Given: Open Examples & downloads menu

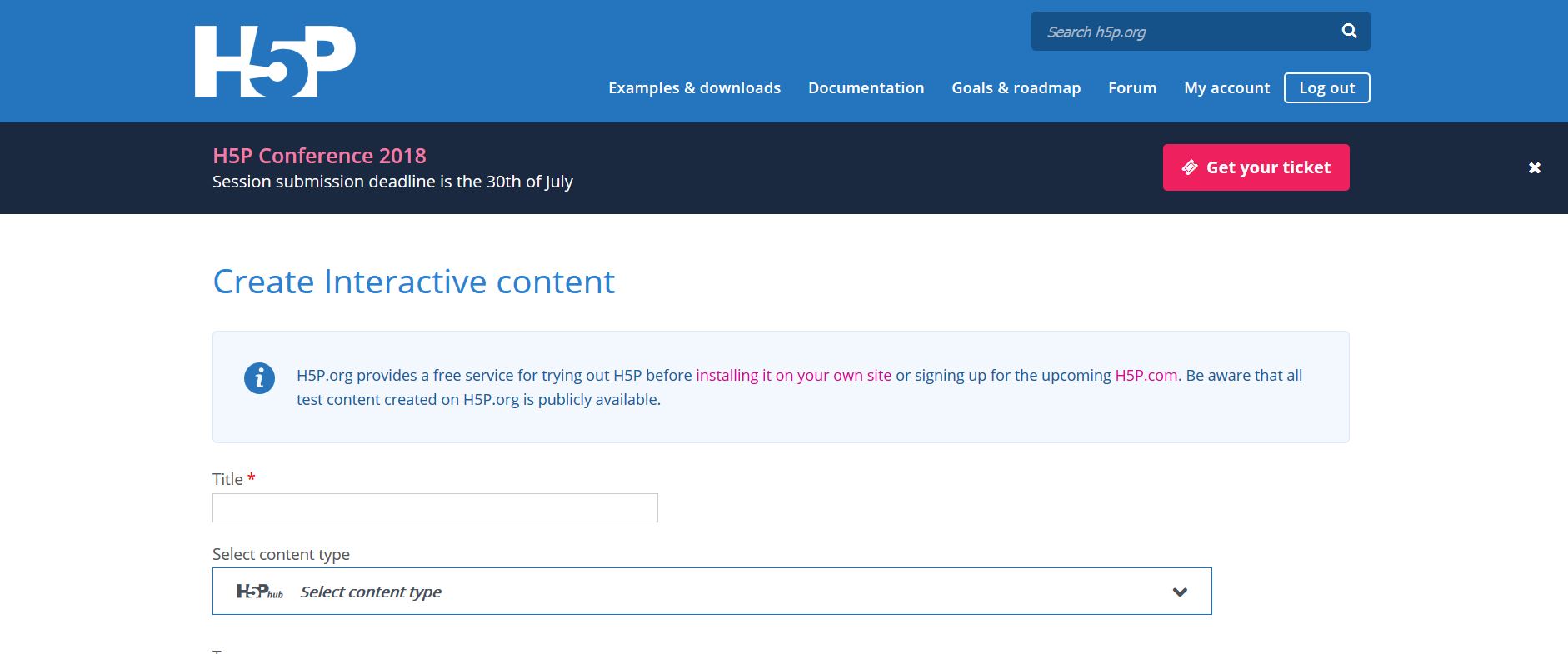Looking at the screenshot, I should click(x=695, y=87).
